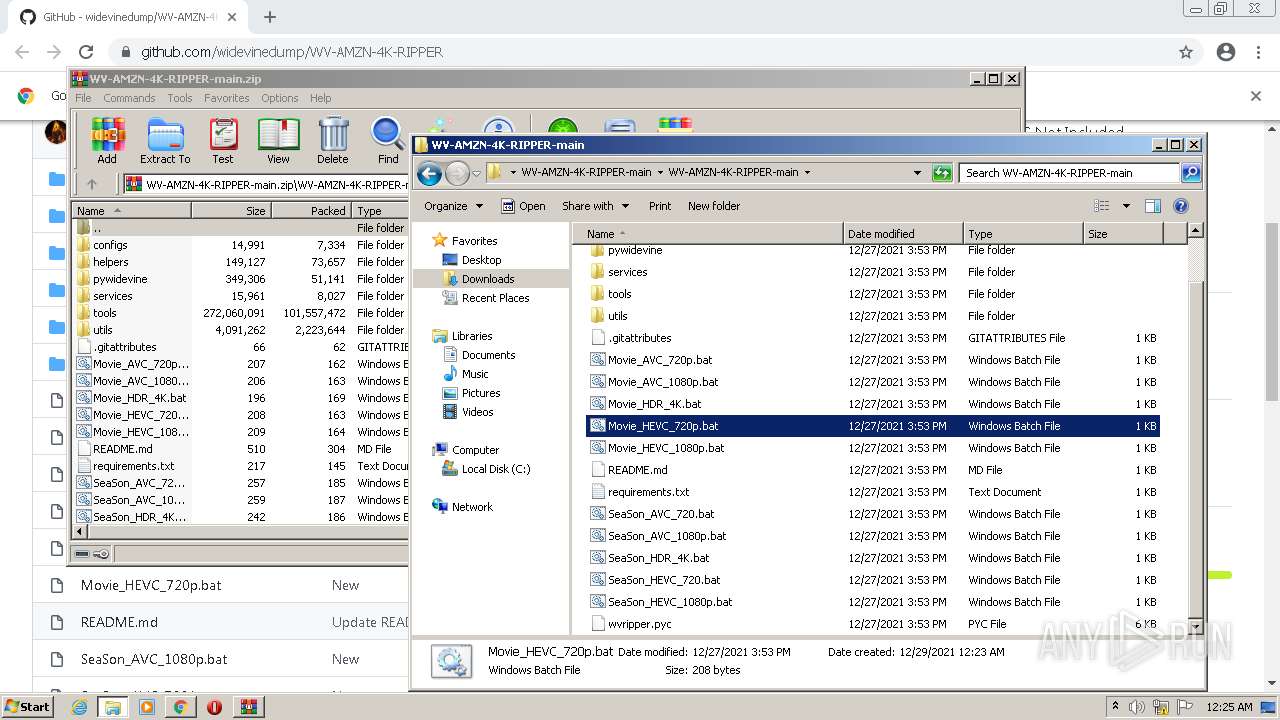Click the Find icon in WinRAR
Screen dimensions: 1280x720
point(388,141)
